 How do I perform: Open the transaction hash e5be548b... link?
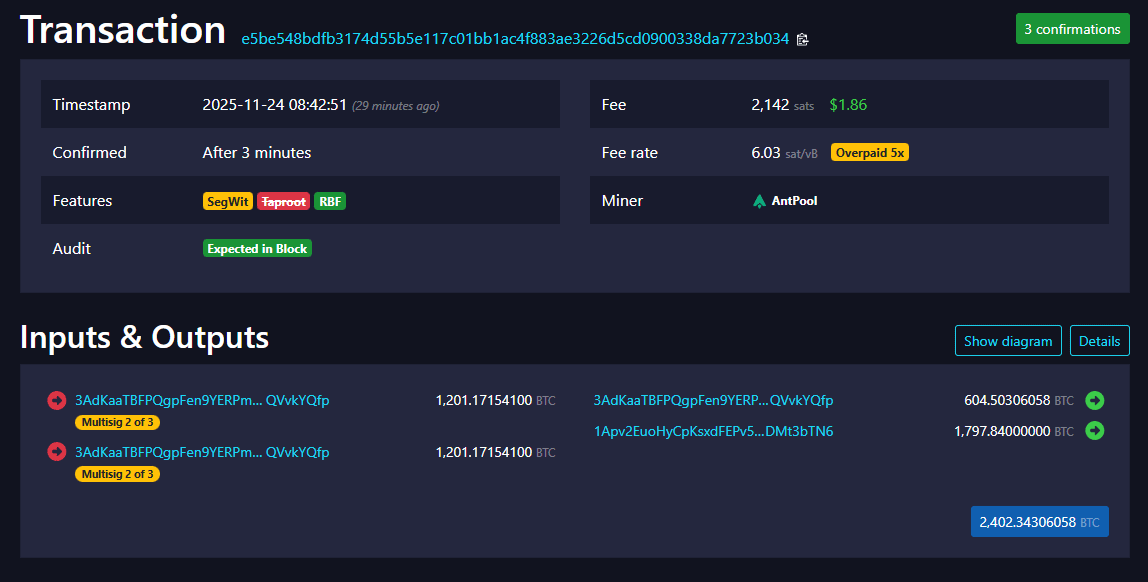click(x=515, y=39)
